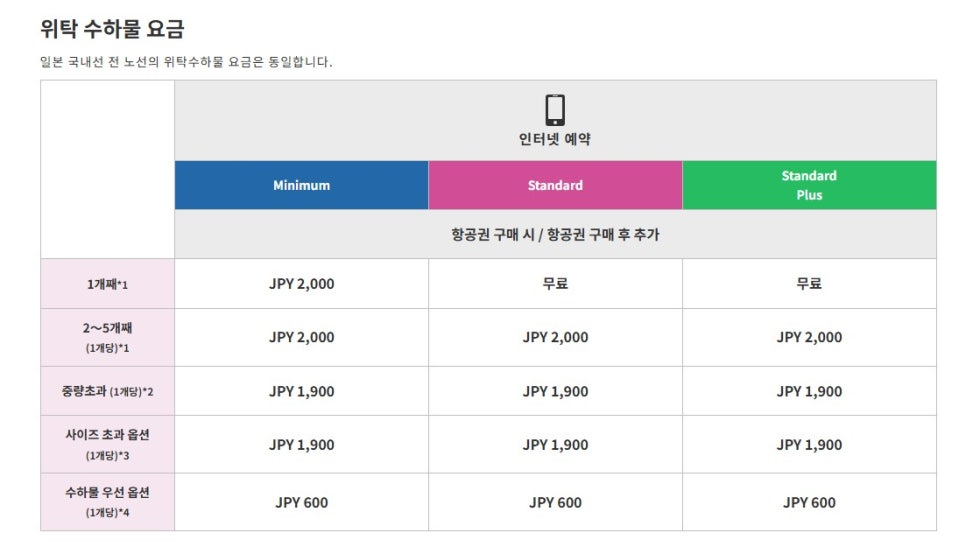Click Standard Plus 2~5개째 fee JPY 2,000
Screen dimensions: 966x547
tap(809, 338)
